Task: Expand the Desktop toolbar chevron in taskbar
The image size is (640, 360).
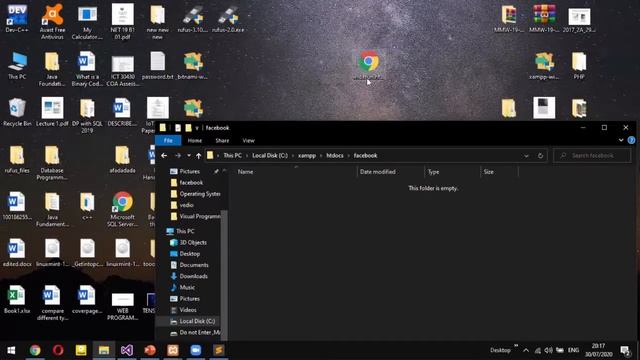Action: point(516,346)
